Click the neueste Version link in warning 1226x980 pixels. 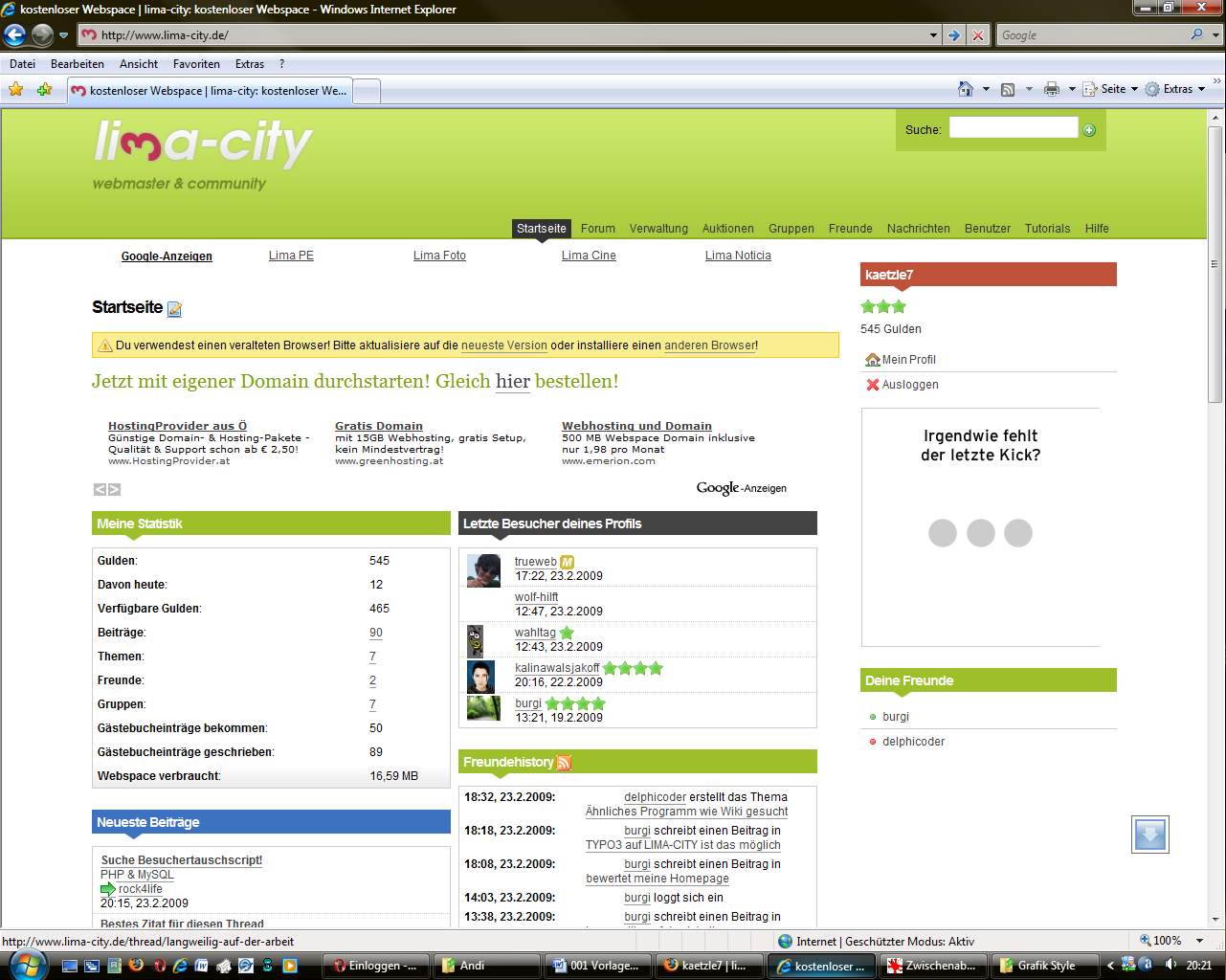click(x=504, y=345)
